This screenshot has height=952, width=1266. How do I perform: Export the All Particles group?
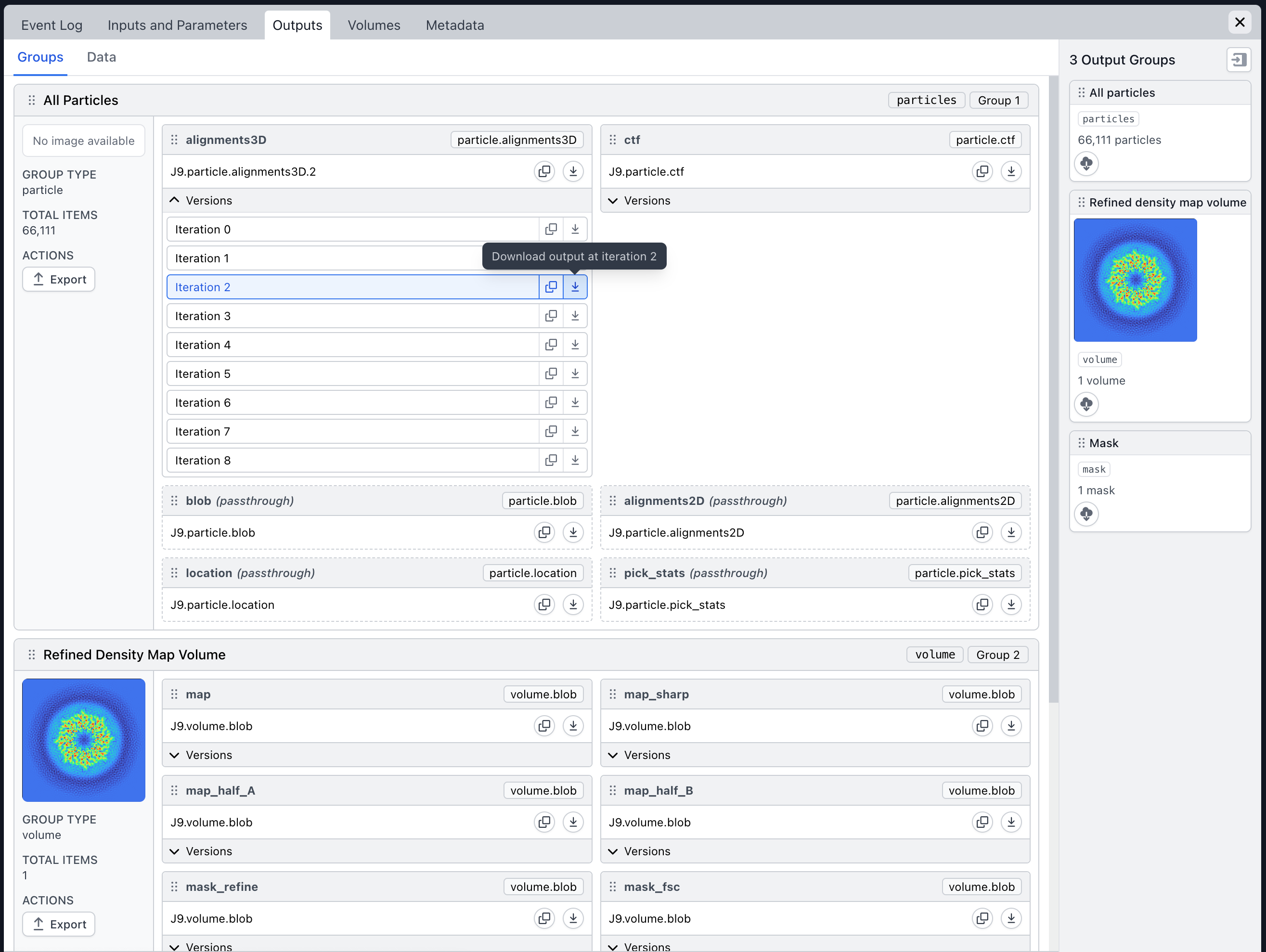59,279
